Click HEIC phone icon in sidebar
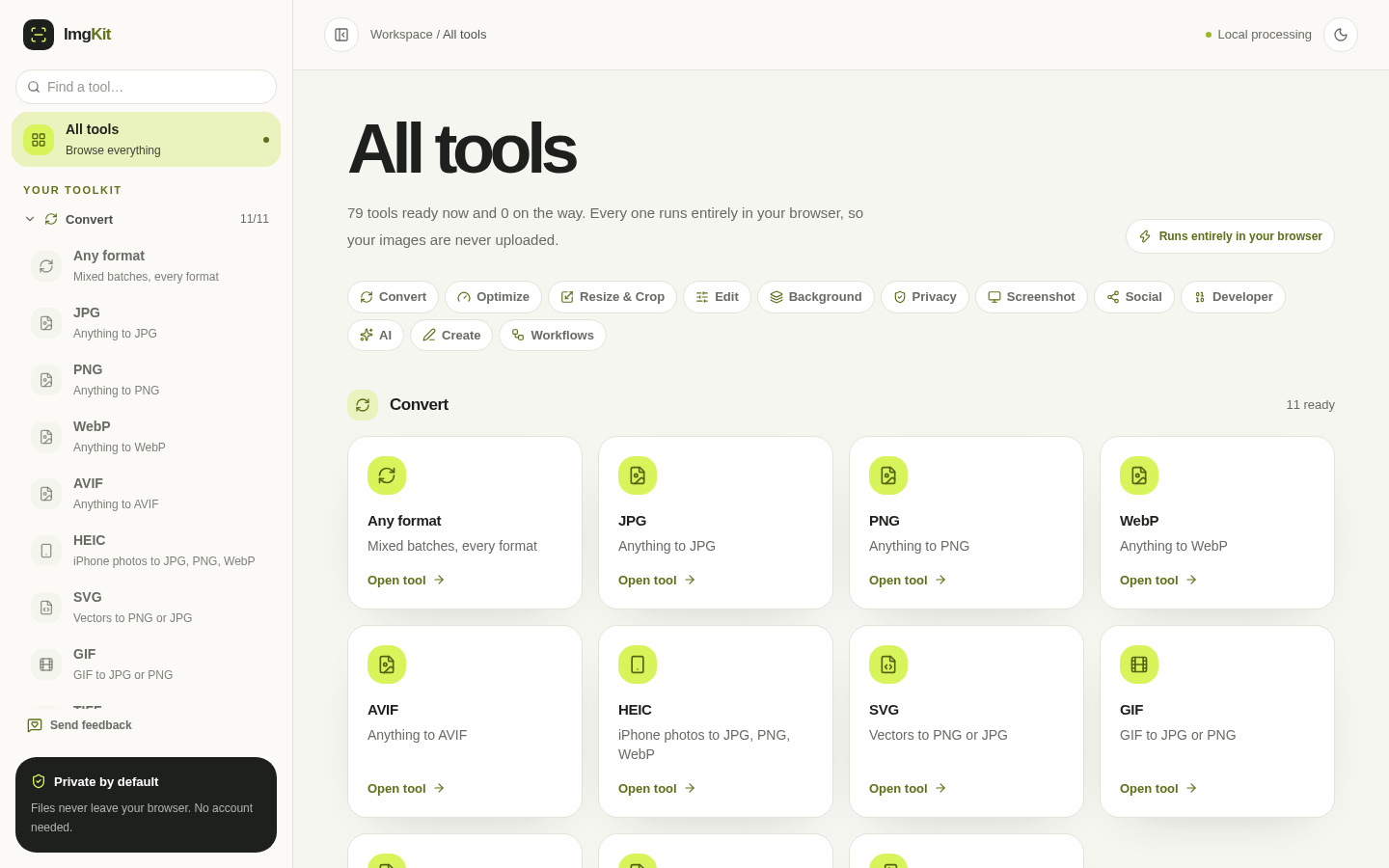Viewport: 1389px width, 868px height. coord(46,551)
